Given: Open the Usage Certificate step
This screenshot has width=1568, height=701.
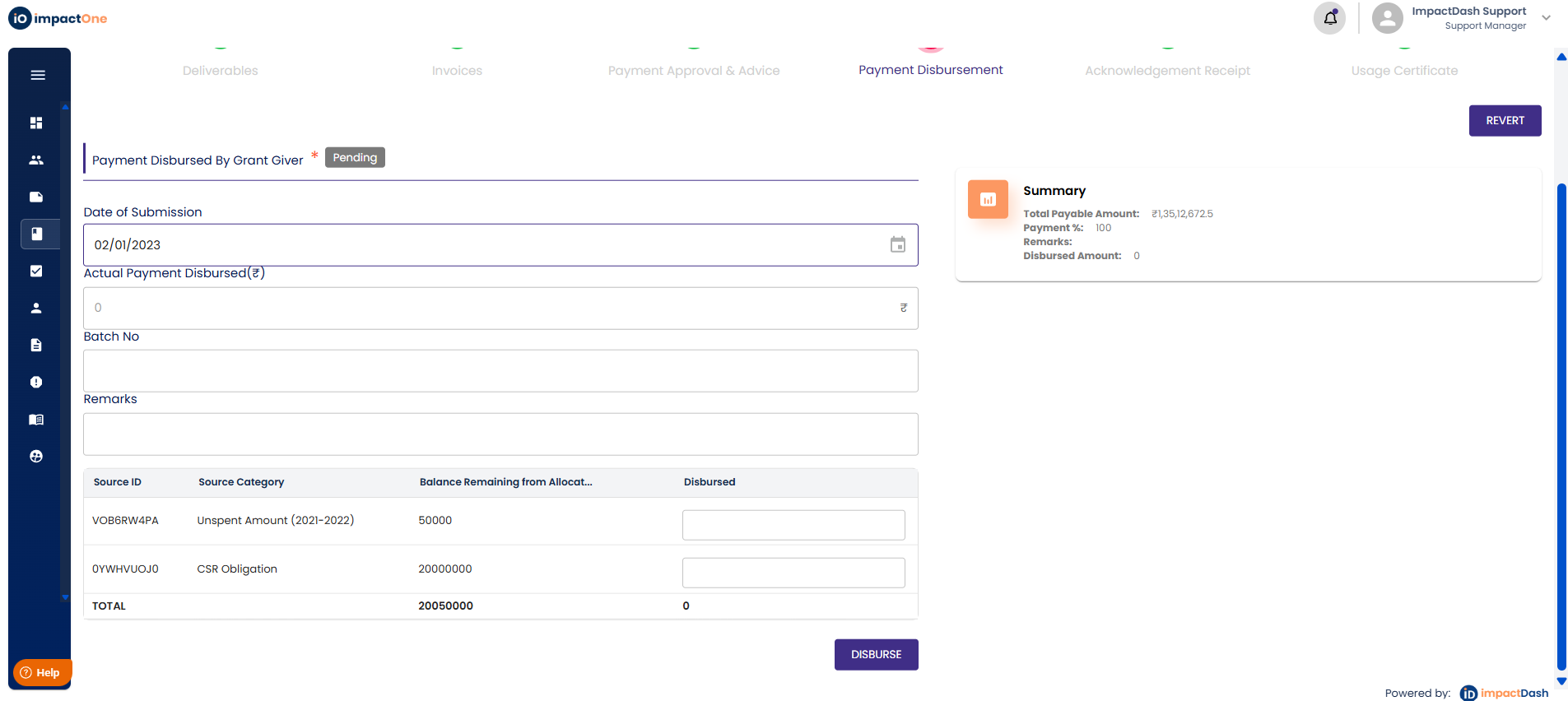Looking at the screenshot, I should pyautogui.click(x=1404, y=71).
